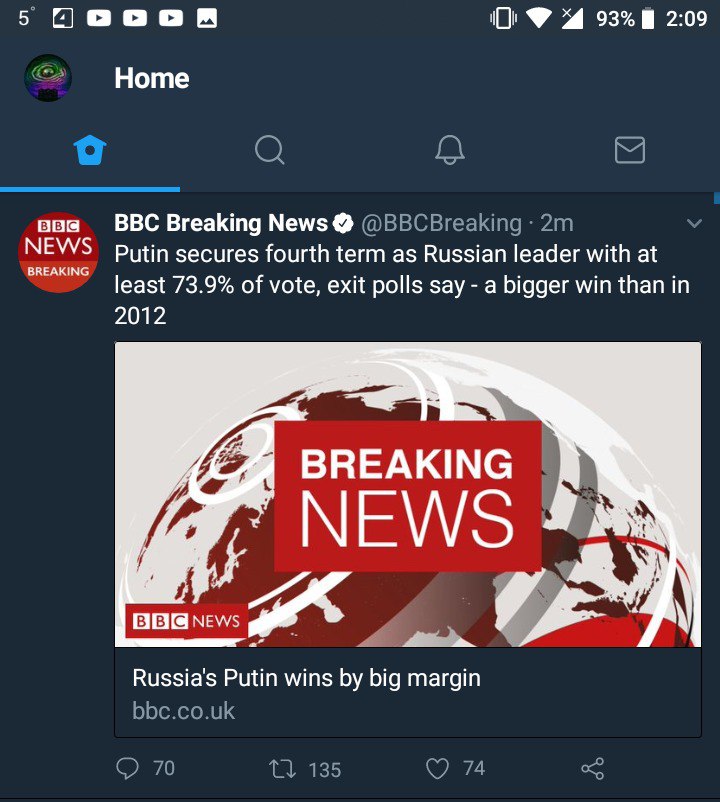This screenshot has width=720, height=802.
Task: Tap the first YouTube notification icon
Action: click(98, 18)
